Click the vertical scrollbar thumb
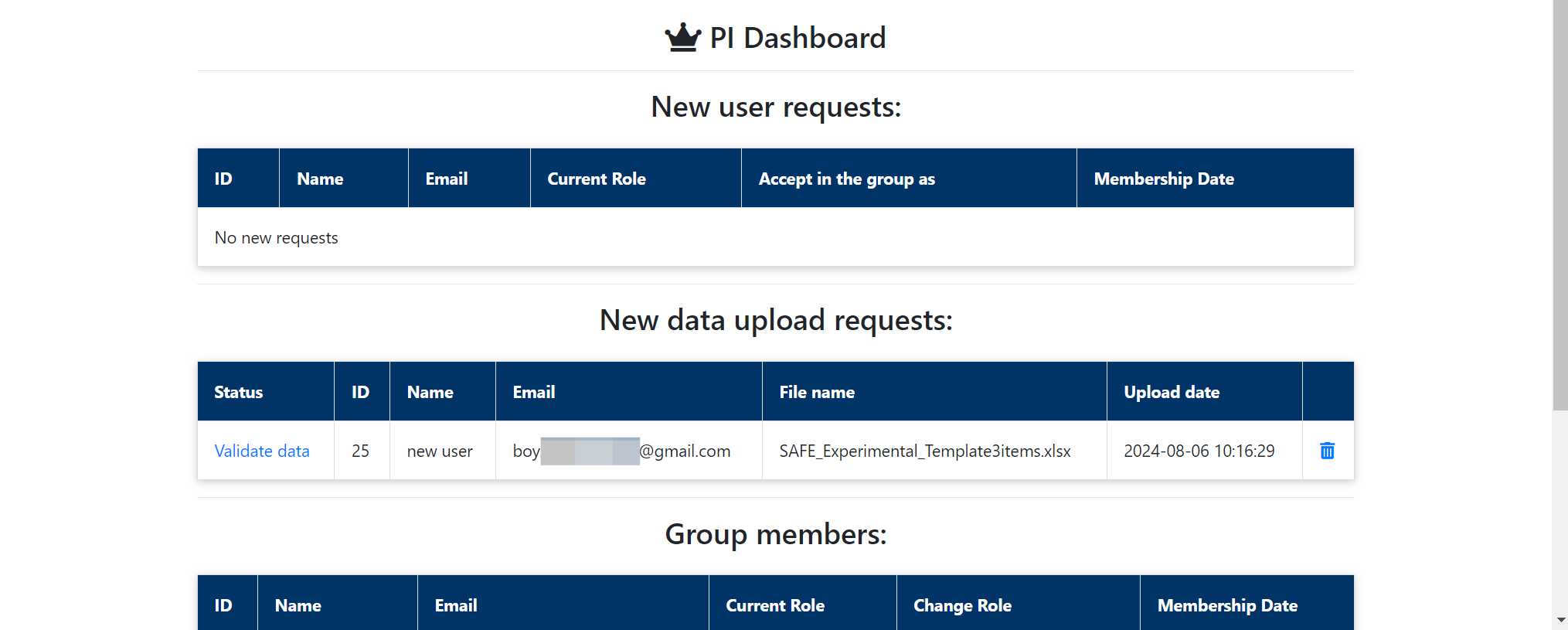The image size is (1568, 630). coord(1560,205)
